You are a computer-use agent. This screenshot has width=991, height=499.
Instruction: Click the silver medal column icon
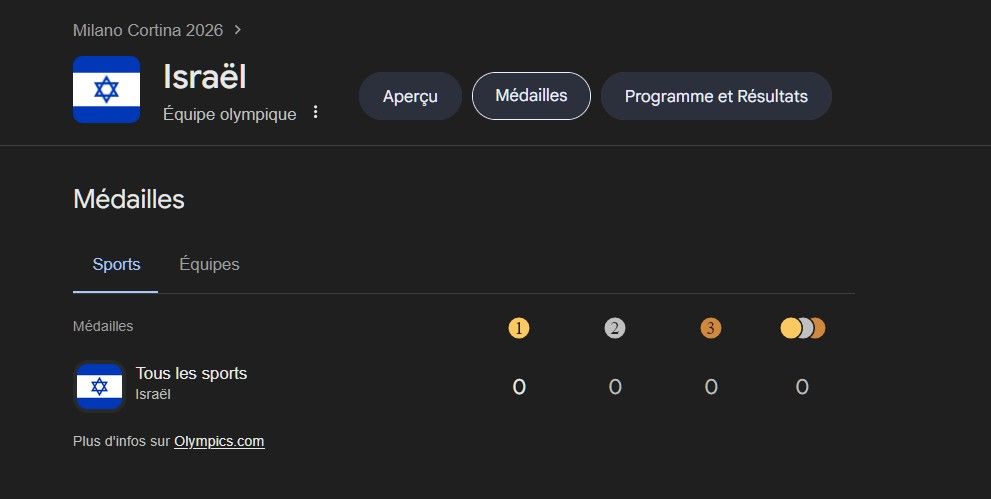[615, 328]
